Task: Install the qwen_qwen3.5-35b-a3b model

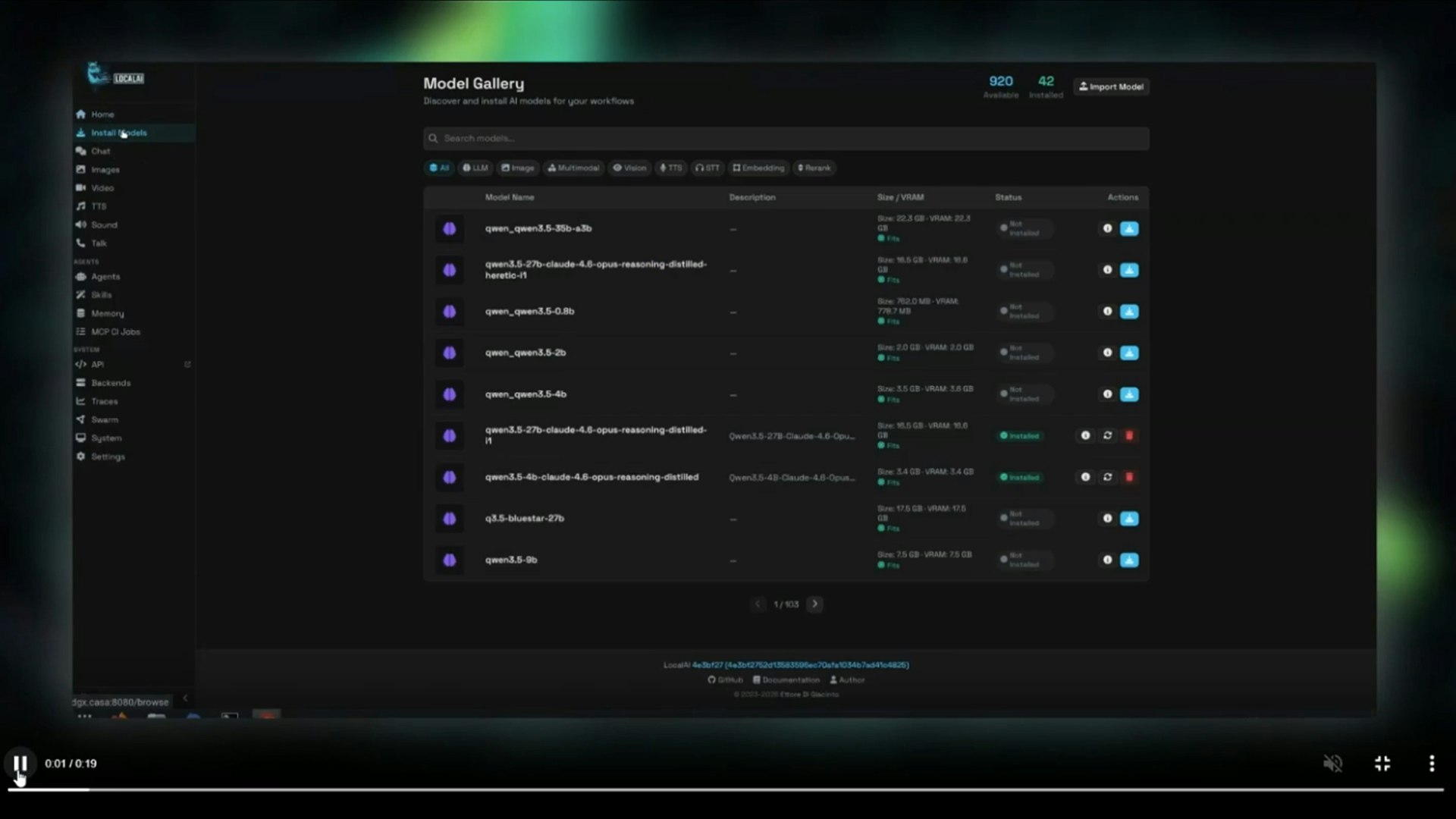Action: (x=1129, y=229)
